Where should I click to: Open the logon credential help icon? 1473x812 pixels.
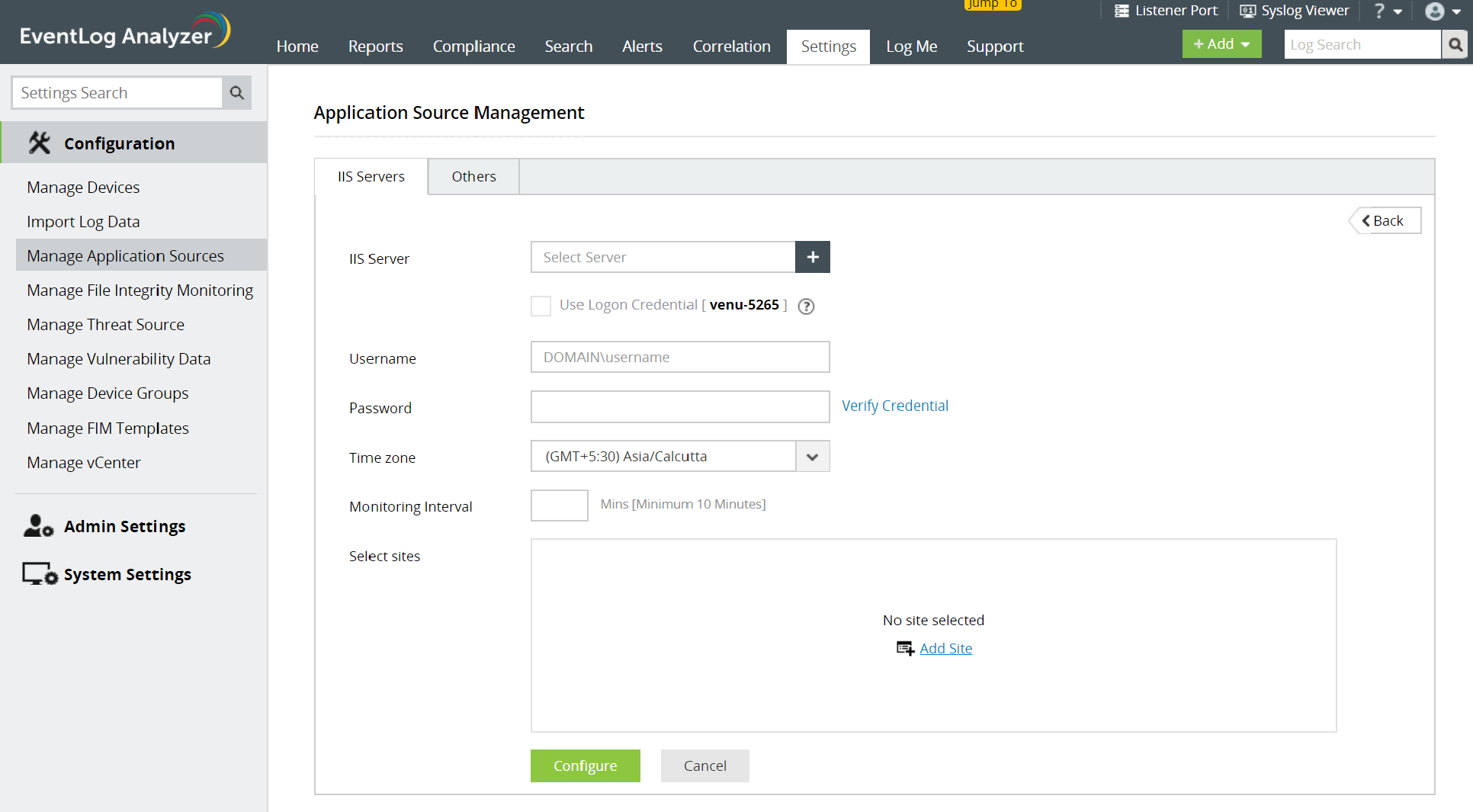(x=806, y=307)
